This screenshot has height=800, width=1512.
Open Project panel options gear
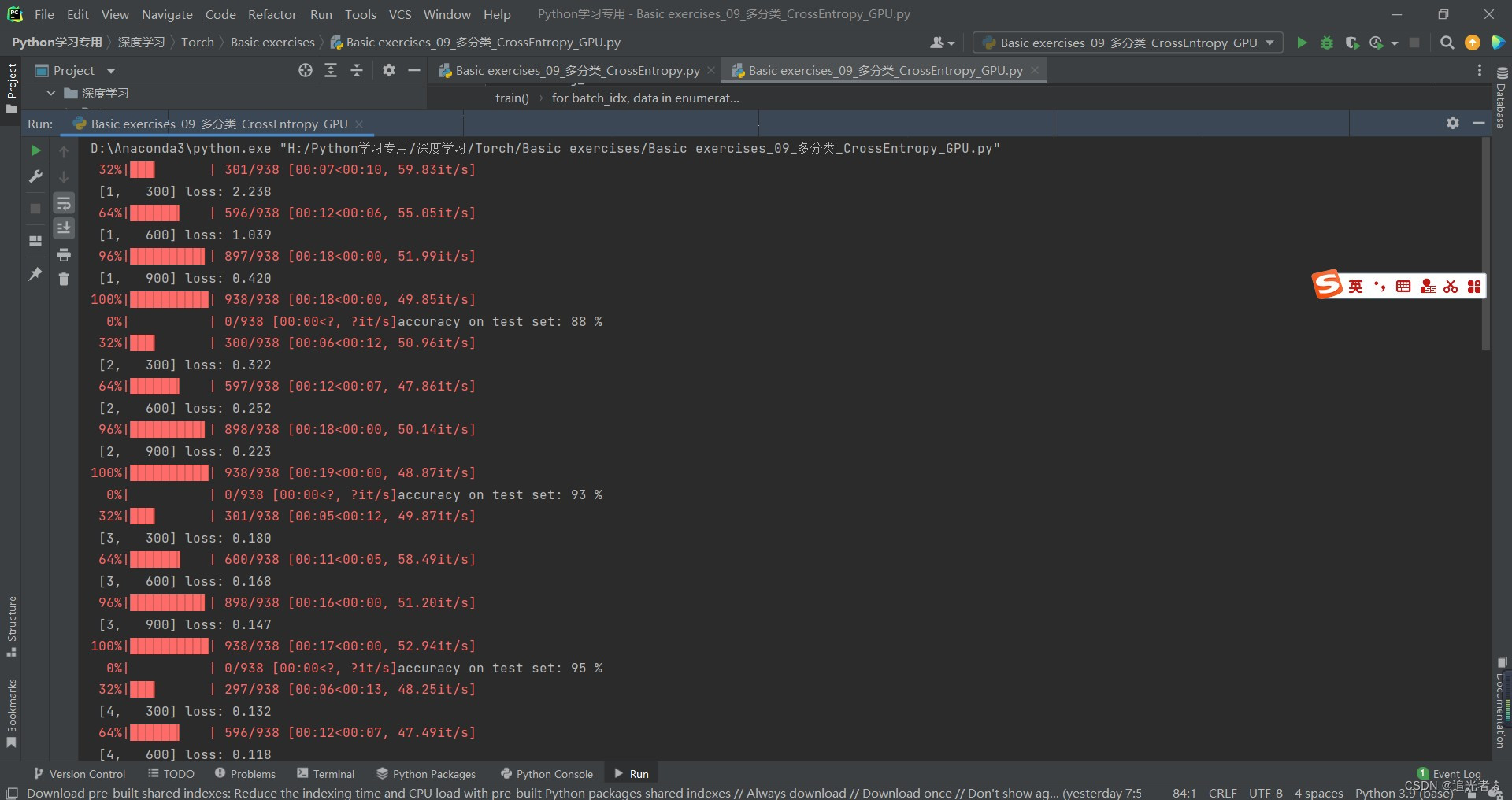[388, 70]
